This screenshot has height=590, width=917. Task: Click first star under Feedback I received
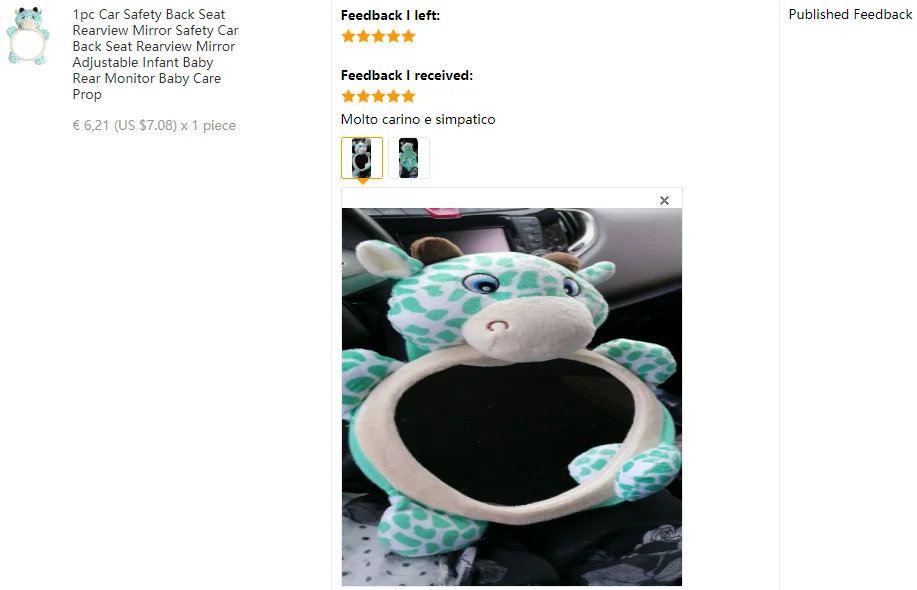click(x=349, y=96)
